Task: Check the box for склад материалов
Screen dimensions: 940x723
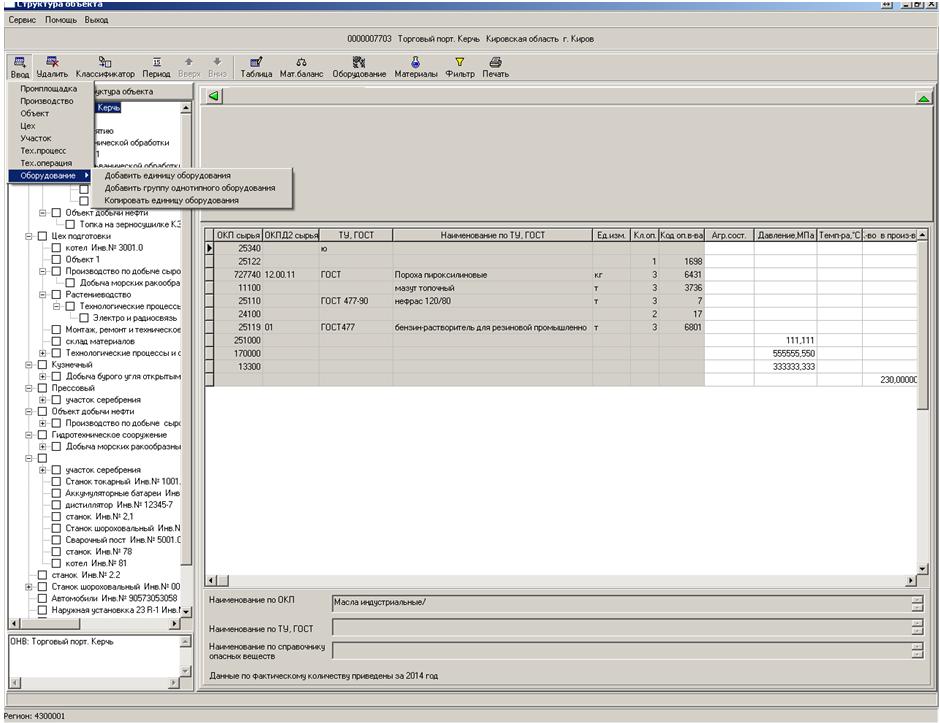Action: pyautogui.click(x=57, y=341)
